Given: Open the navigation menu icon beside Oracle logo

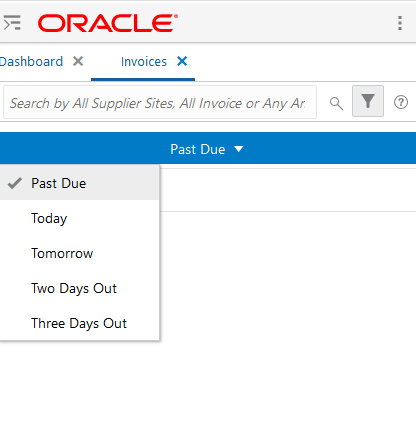Looking at the screenshot, I should coord(12,23).
